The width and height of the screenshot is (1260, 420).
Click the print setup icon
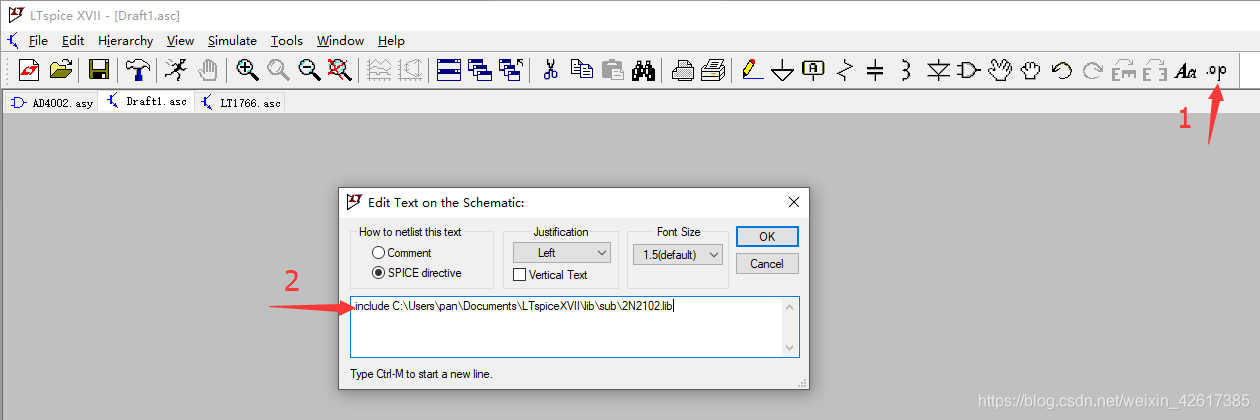pyautogui.click(x=683, y=70)
